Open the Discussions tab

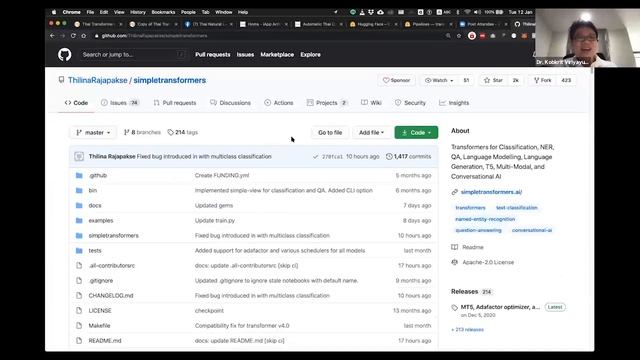pyautogui.click(x=230, y=103)
